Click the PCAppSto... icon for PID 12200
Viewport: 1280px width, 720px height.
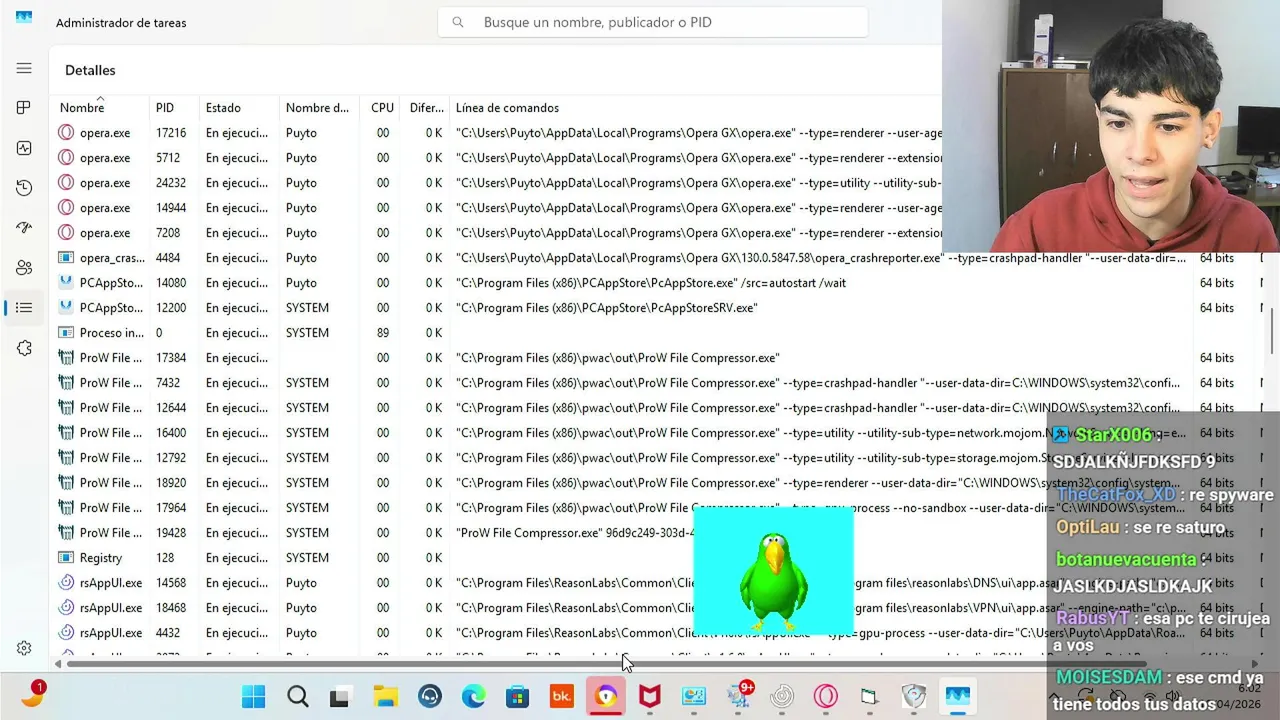tap(66, 308)
